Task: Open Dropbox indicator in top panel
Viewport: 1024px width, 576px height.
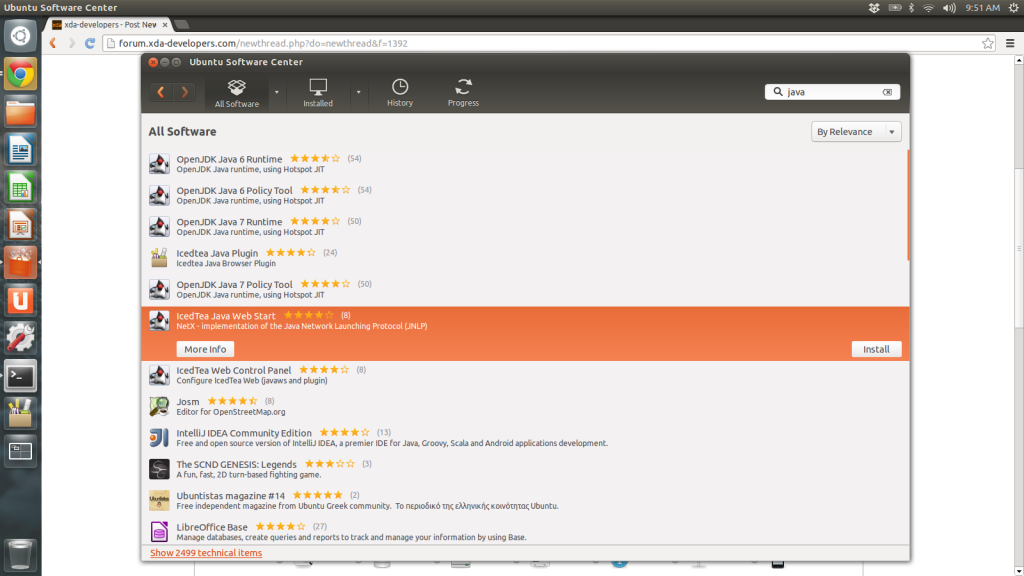Action: coord(874,8)
